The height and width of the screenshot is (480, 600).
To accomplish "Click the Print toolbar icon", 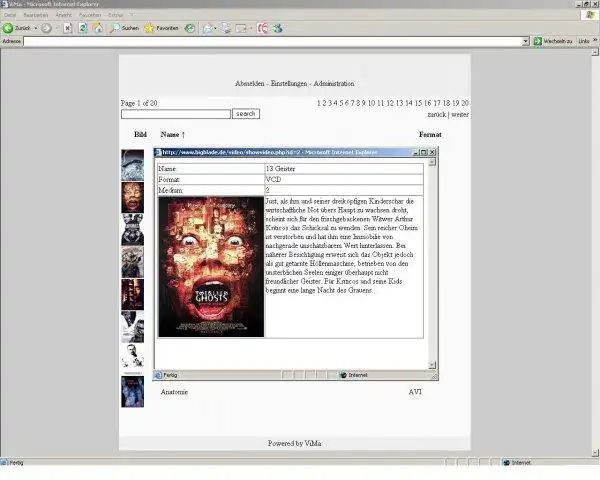I will 226,28.
